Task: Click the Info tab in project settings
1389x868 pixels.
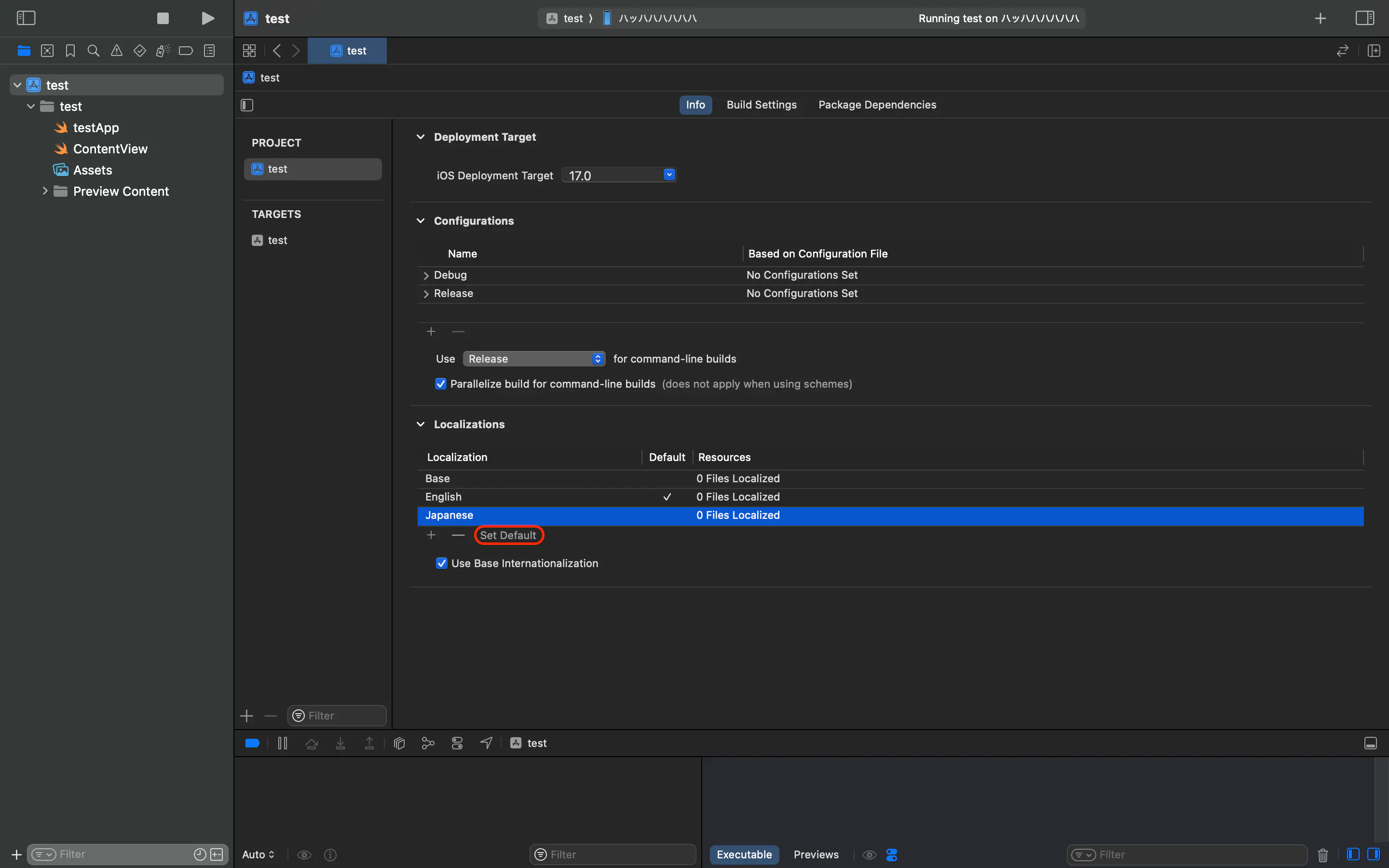Action: pos(695,104)
